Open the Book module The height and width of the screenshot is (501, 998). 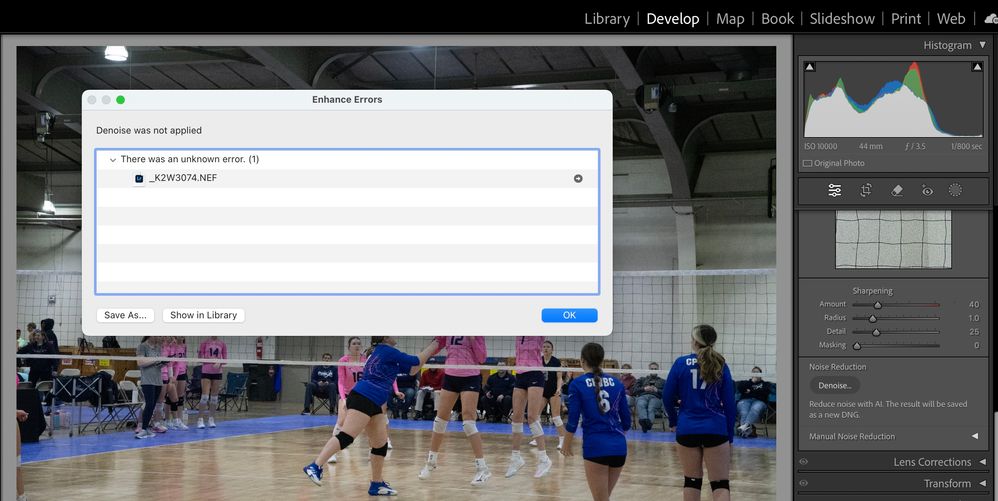pyautogui.click(x=778, y=19)
